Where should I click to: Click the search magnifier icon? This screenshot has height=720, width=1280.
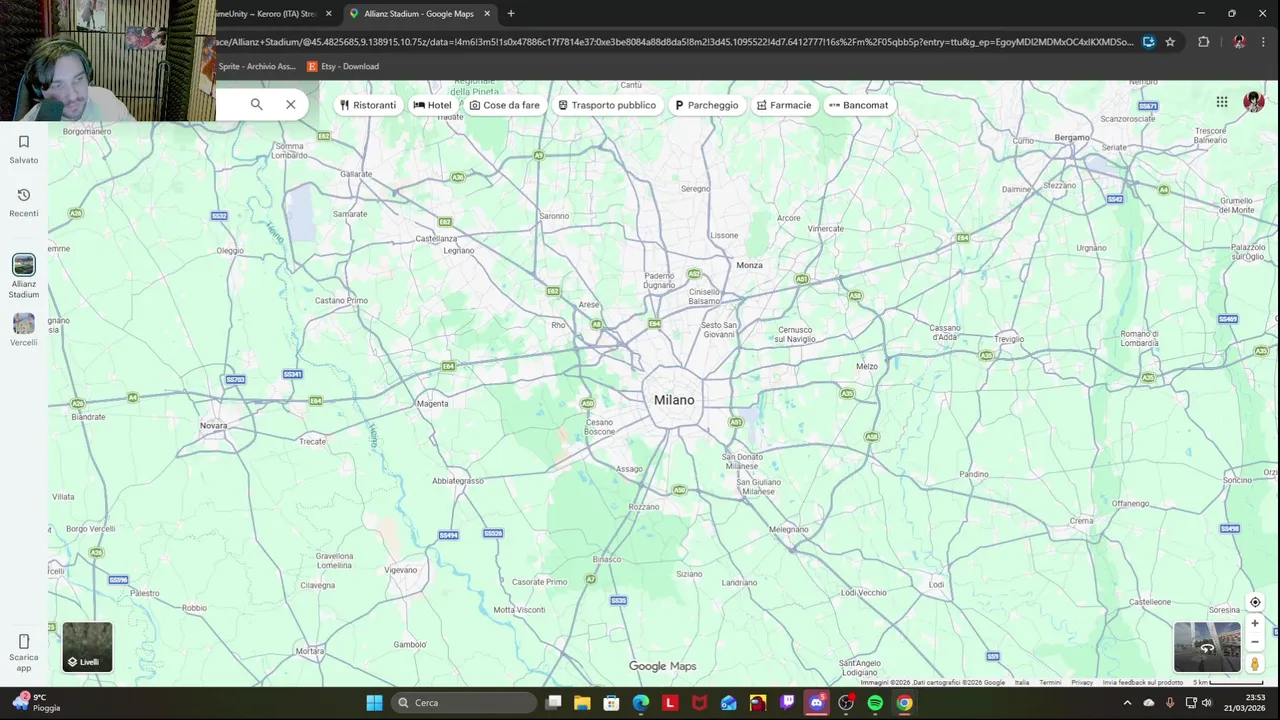[256, 104]
